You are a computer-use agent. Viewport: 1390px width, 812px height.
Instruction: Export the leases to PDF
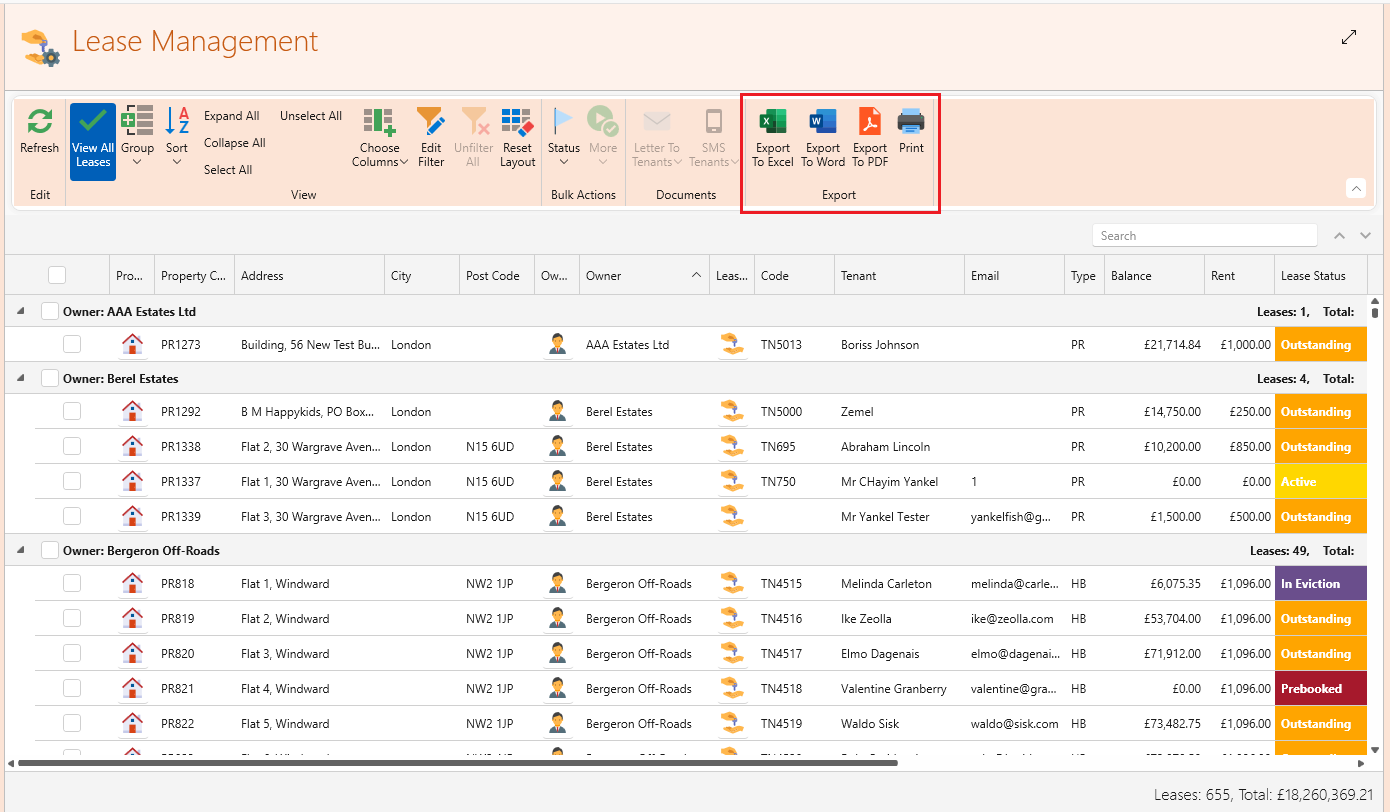(x=869, y=122)
